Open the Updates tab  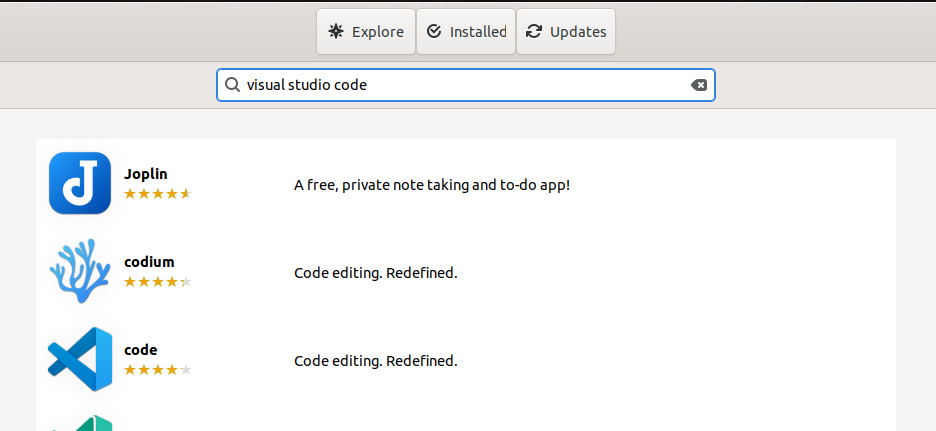(x=565, y=31)
